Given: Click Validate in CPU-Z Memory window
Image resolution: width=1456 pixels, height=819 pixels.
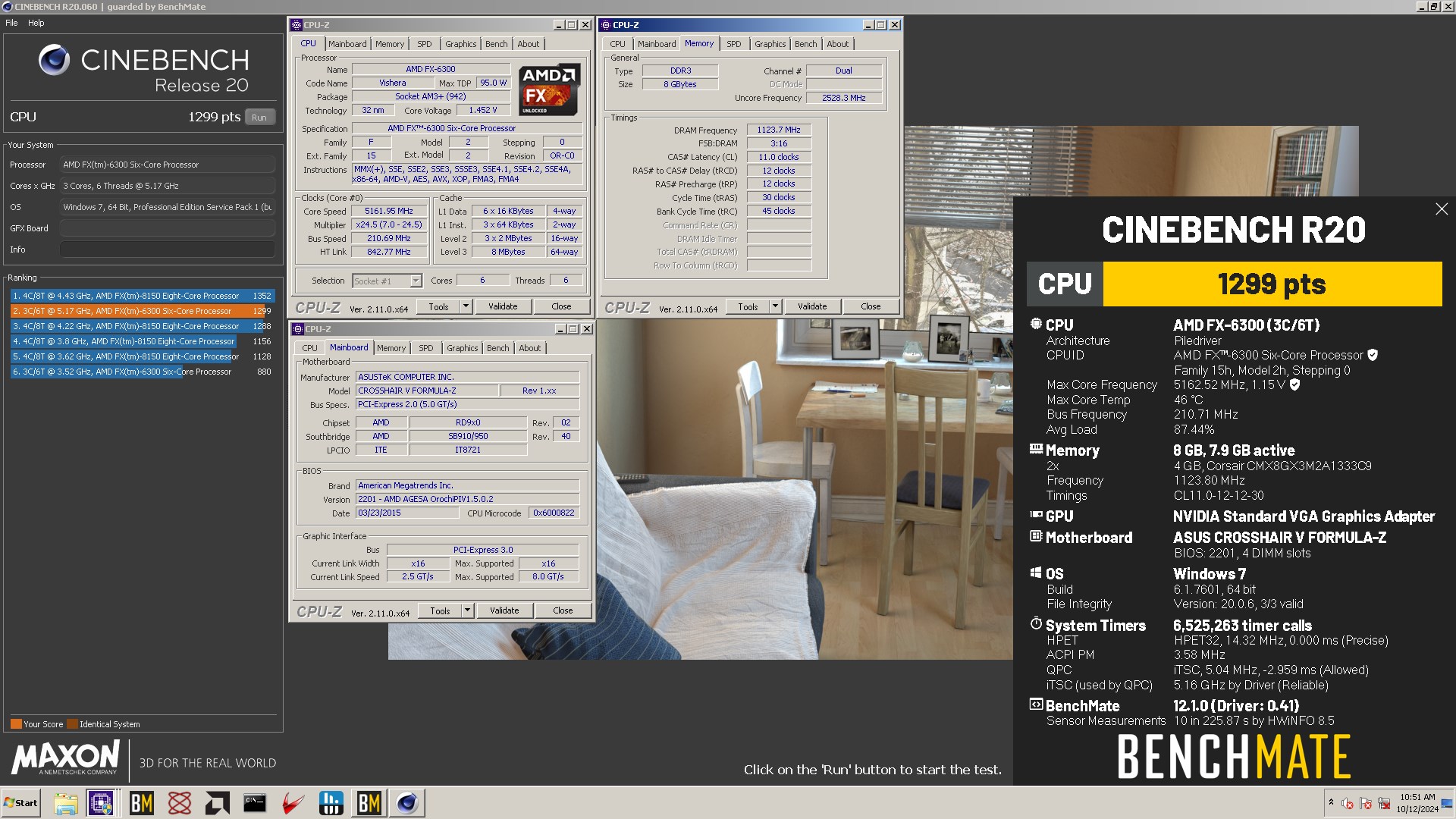Looking at the screenshot, I should pyautogui.click(x=812, y=306).
